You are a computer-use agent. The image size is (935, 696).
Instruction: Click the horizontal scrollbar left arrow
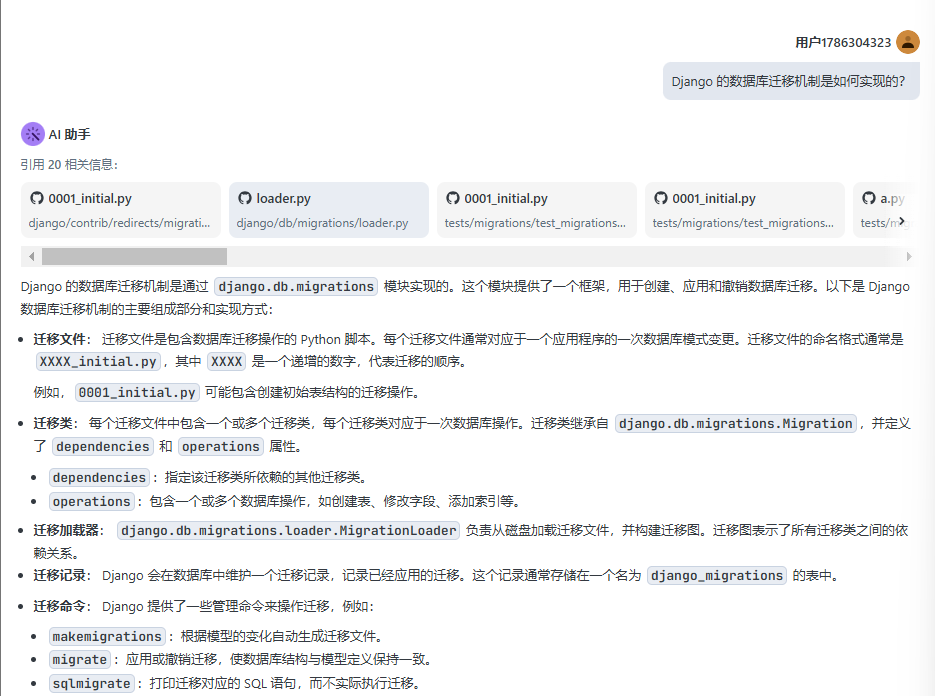coord(32,256)
